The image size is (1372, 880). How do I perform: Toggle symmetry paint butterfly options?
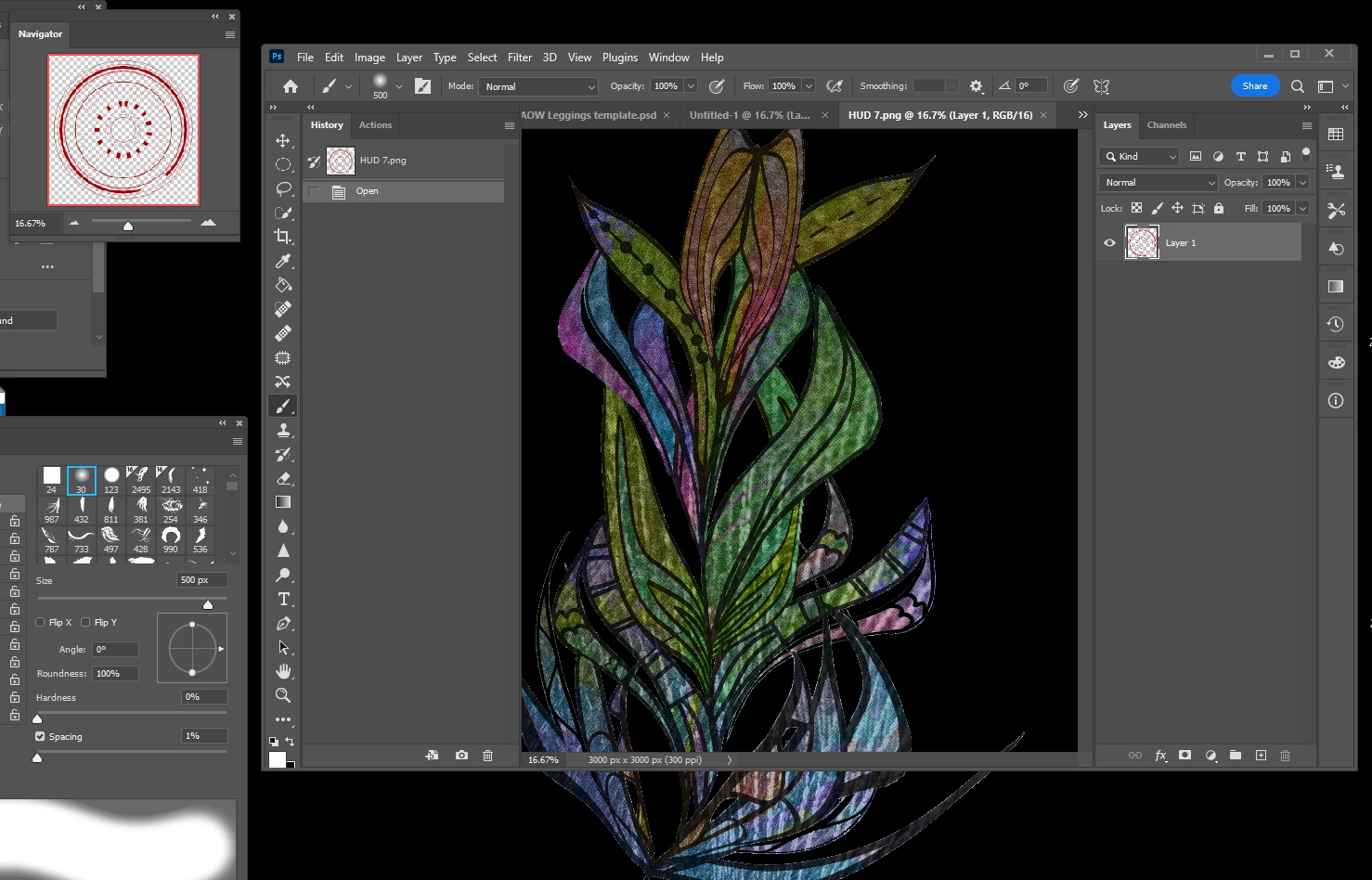[x=1102, y=86]
